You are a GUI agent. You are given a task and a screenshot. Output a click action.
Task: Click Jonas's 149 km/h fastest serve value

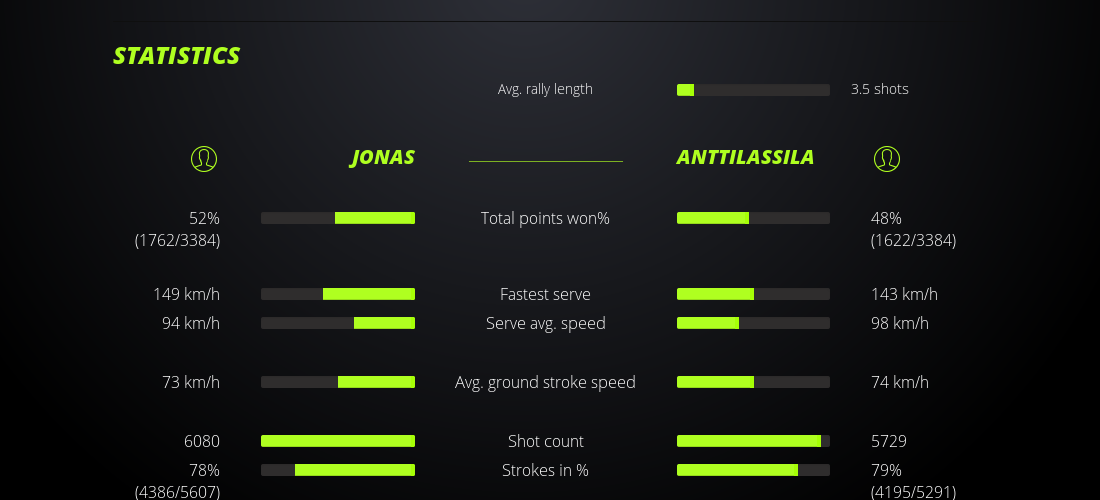(x=186, y=294)
